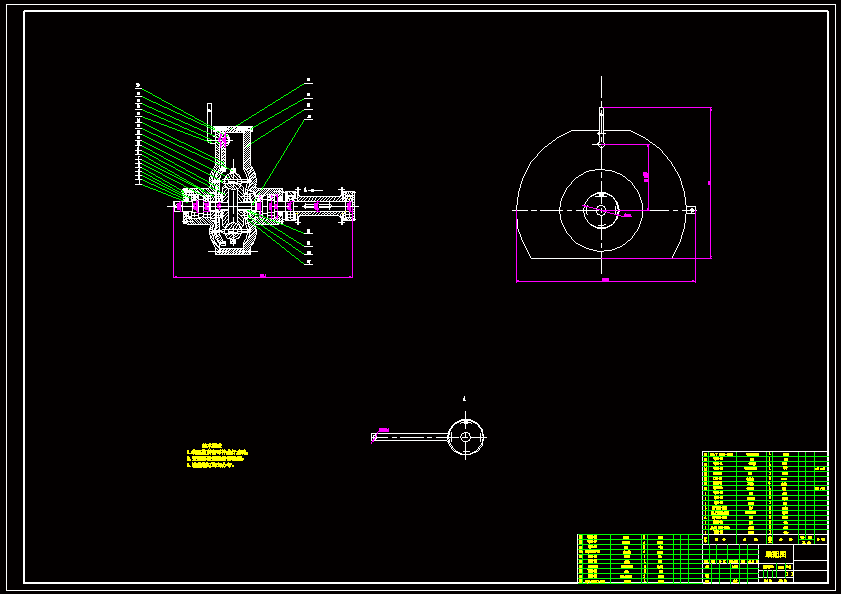Click the yellow technical requirements heading
Screen dimensions: 841x594
point(212,445)
